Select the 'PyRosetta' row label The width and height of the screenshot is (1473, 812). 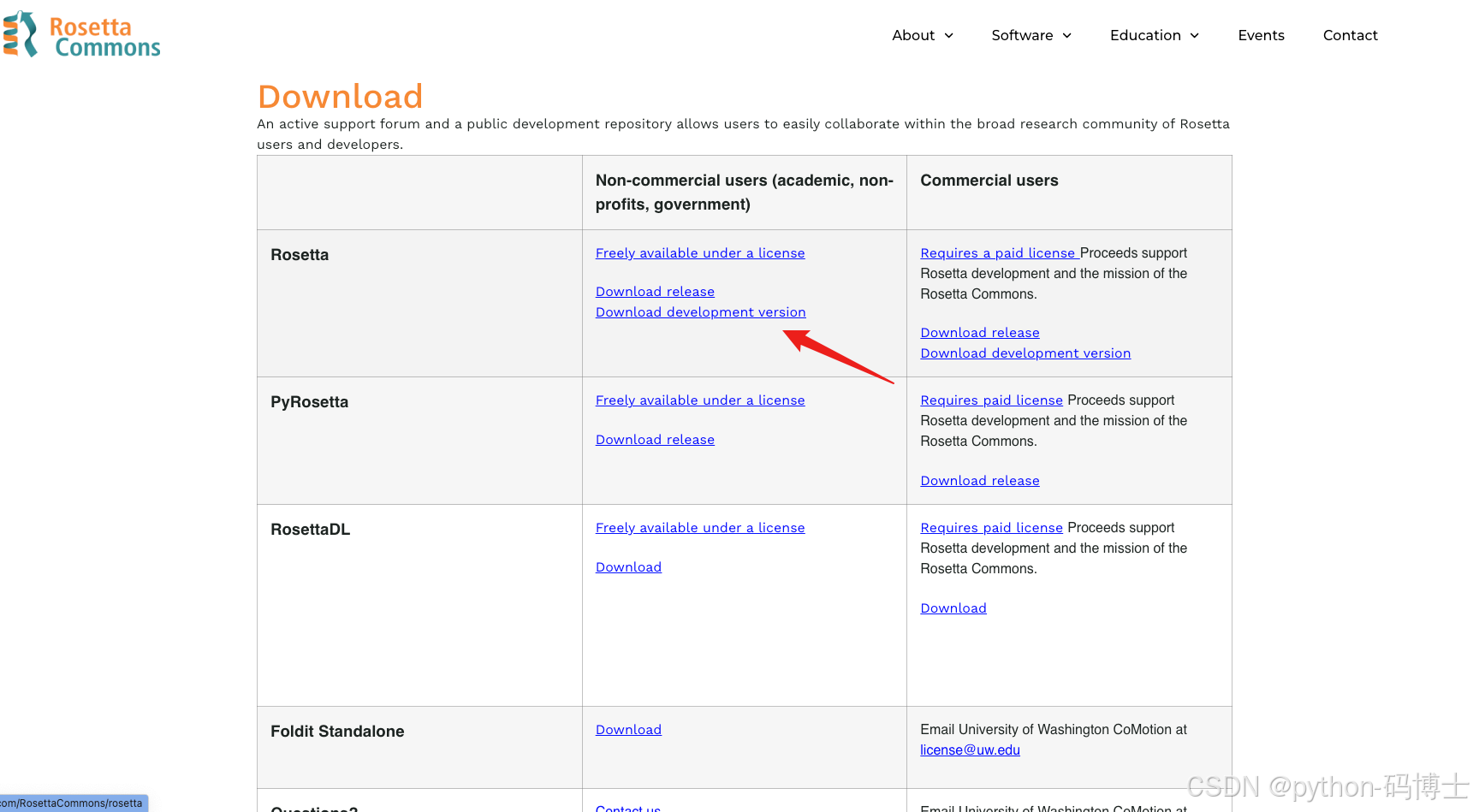pyautogui.click(x=310, y=402)
